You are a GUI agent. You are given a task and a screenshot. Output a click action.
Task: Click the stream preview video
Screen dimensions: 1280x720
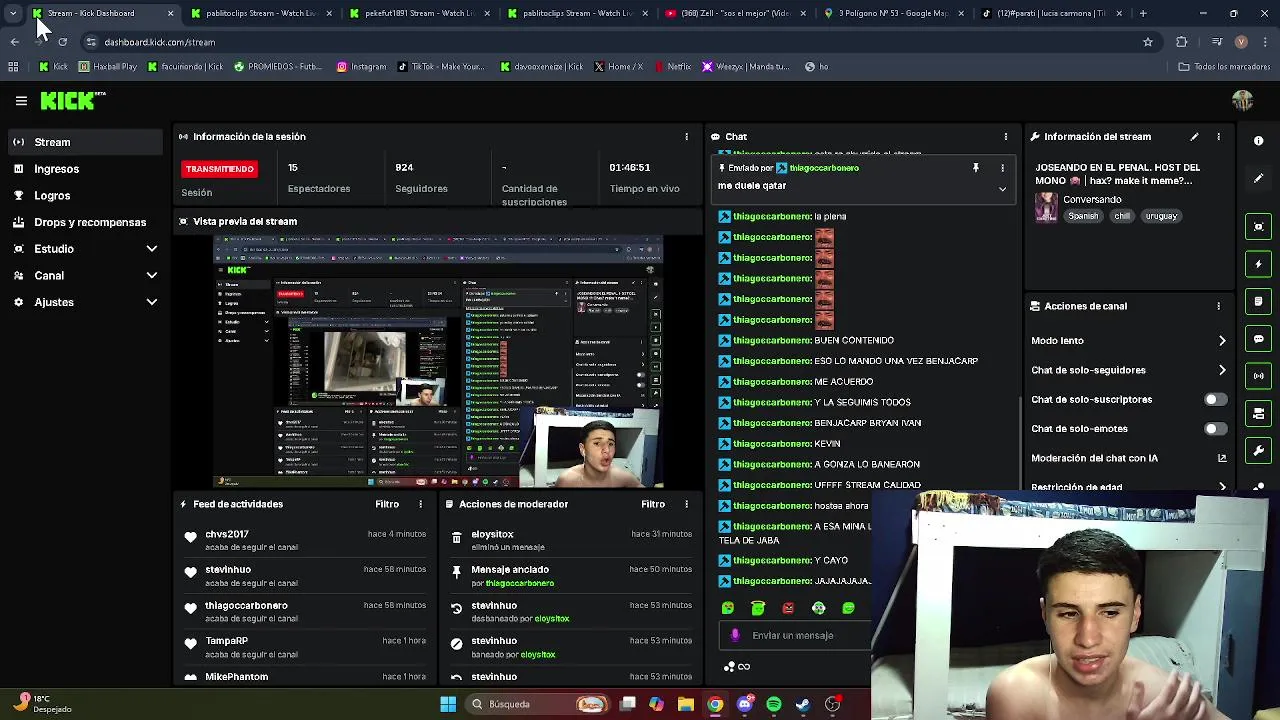coord(438,362)
